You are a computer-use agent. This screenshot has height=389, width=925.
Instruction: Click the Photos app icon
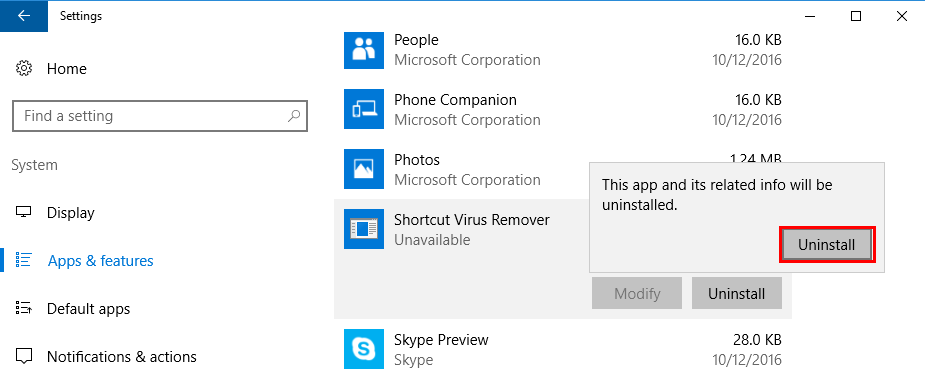pyautogui.click(x=364, y=169)
